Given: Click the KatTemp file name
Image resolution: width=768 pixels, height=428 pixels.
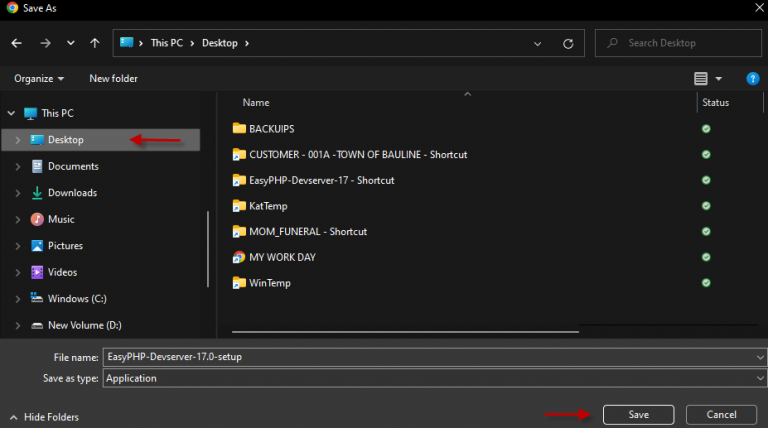Looking at the screenshot, I should coord(268,206).
